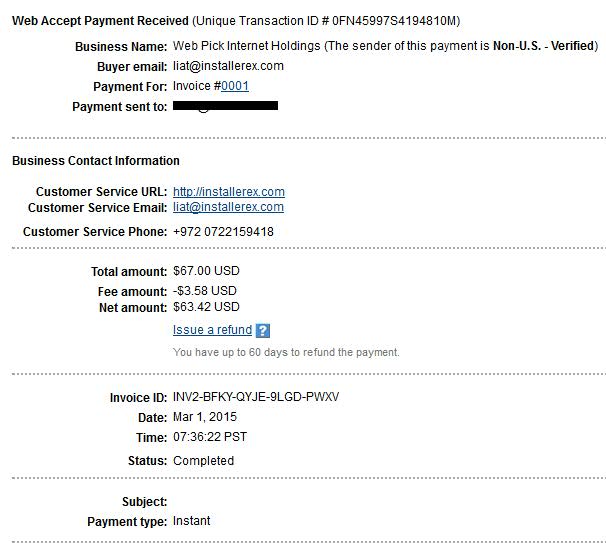Image resolution: width=606 pixels, height=543 pixels.
Task: Click the Mar 1, 2015 date value
Action: [205, 417]
